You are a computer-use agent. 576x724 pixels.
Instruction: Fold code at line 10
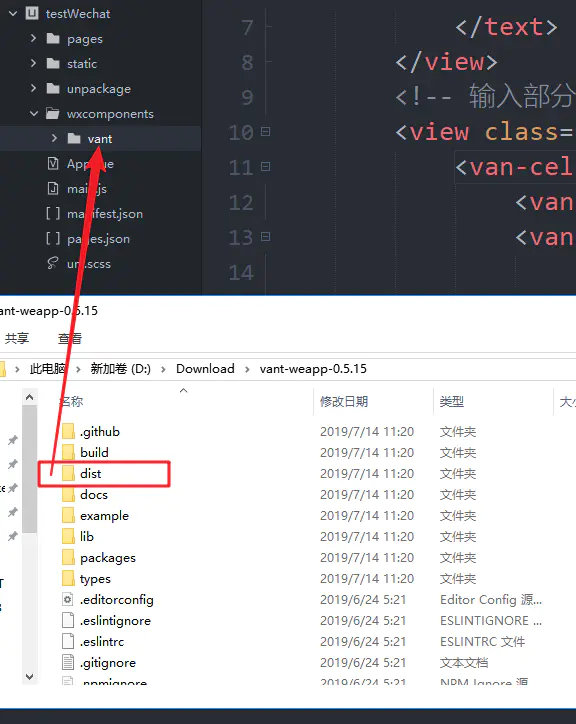tap(265, 132)
